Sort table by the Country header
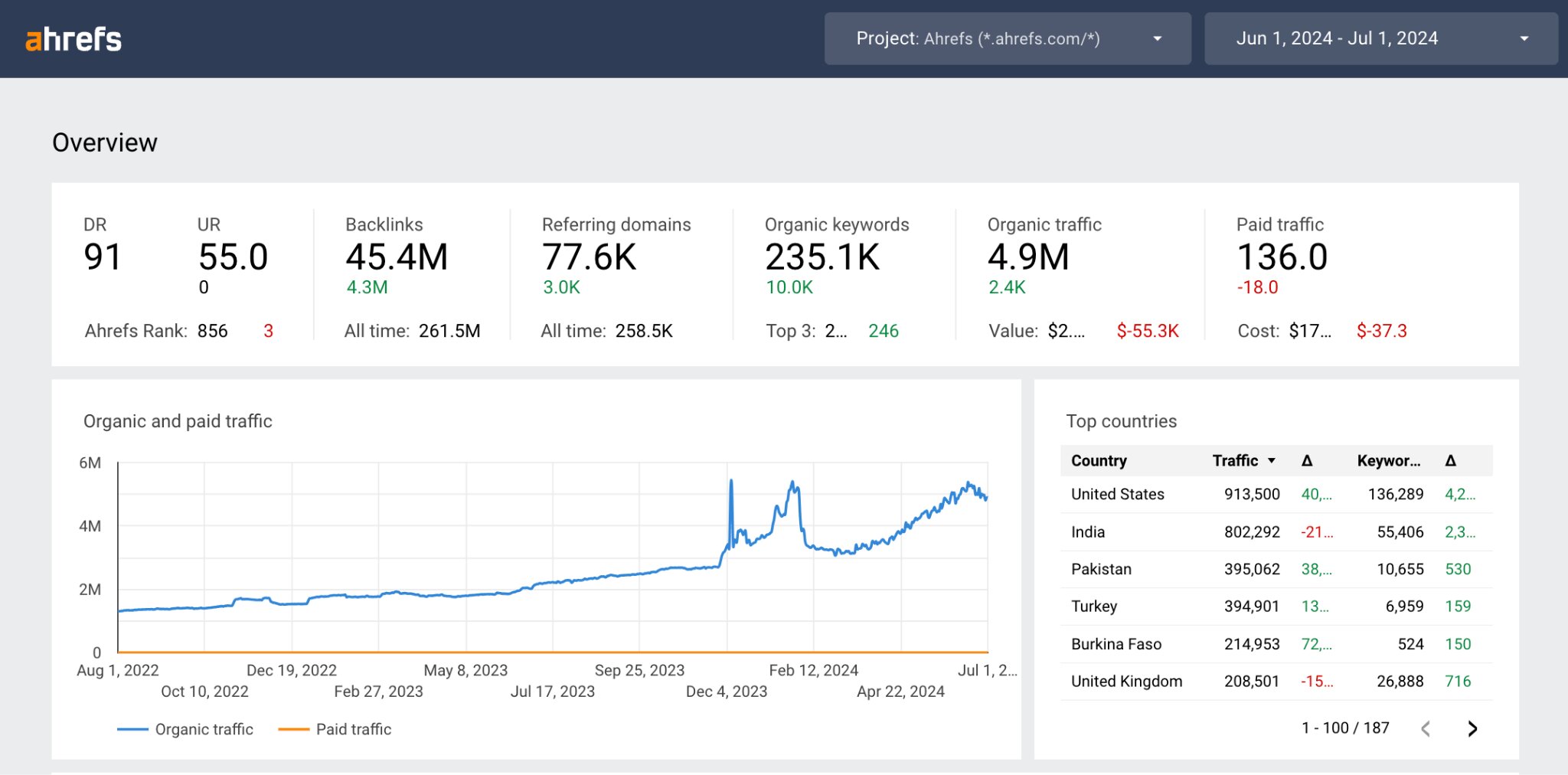Viewport: 1568px width, 775px height. tap(1098, 460)
